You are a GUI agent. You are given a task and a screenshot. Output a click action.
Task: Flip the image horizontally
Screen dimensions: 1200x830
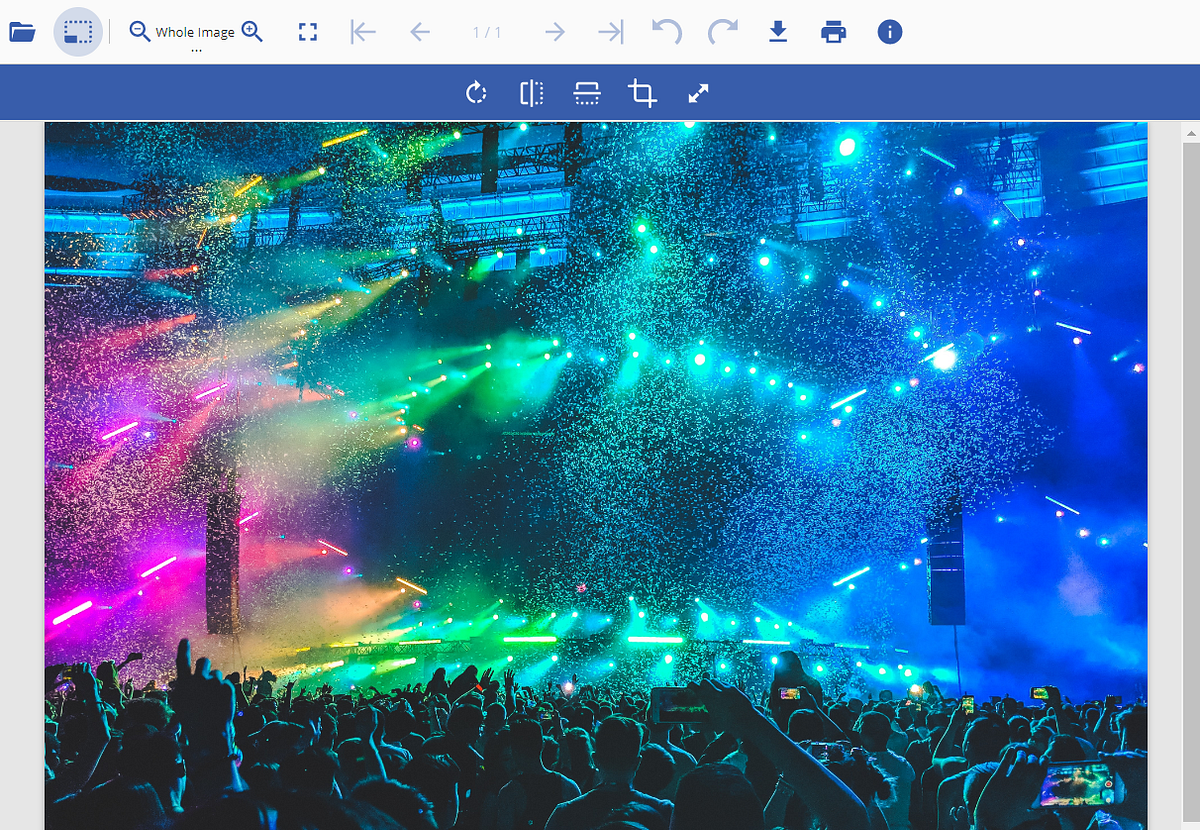[531, 92]
